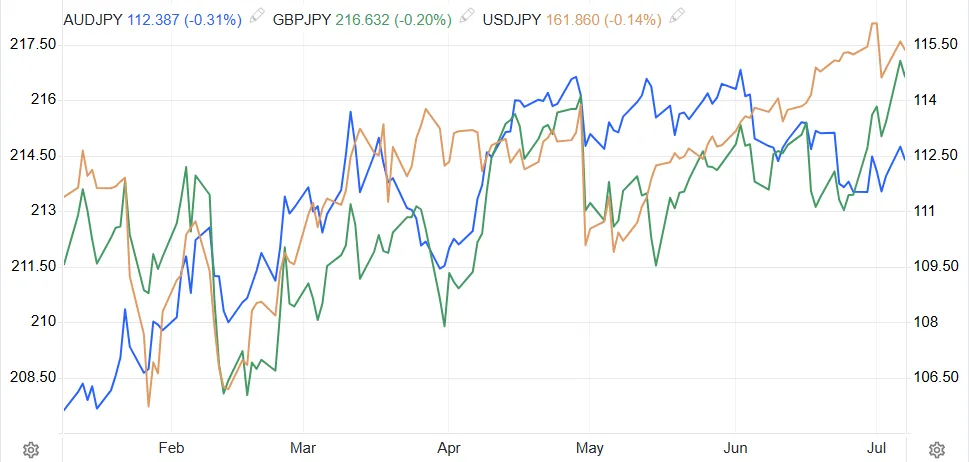Click the 115.50 right price axis label
Viewport: 969px width, 462px height.
[x=935, y=44]
